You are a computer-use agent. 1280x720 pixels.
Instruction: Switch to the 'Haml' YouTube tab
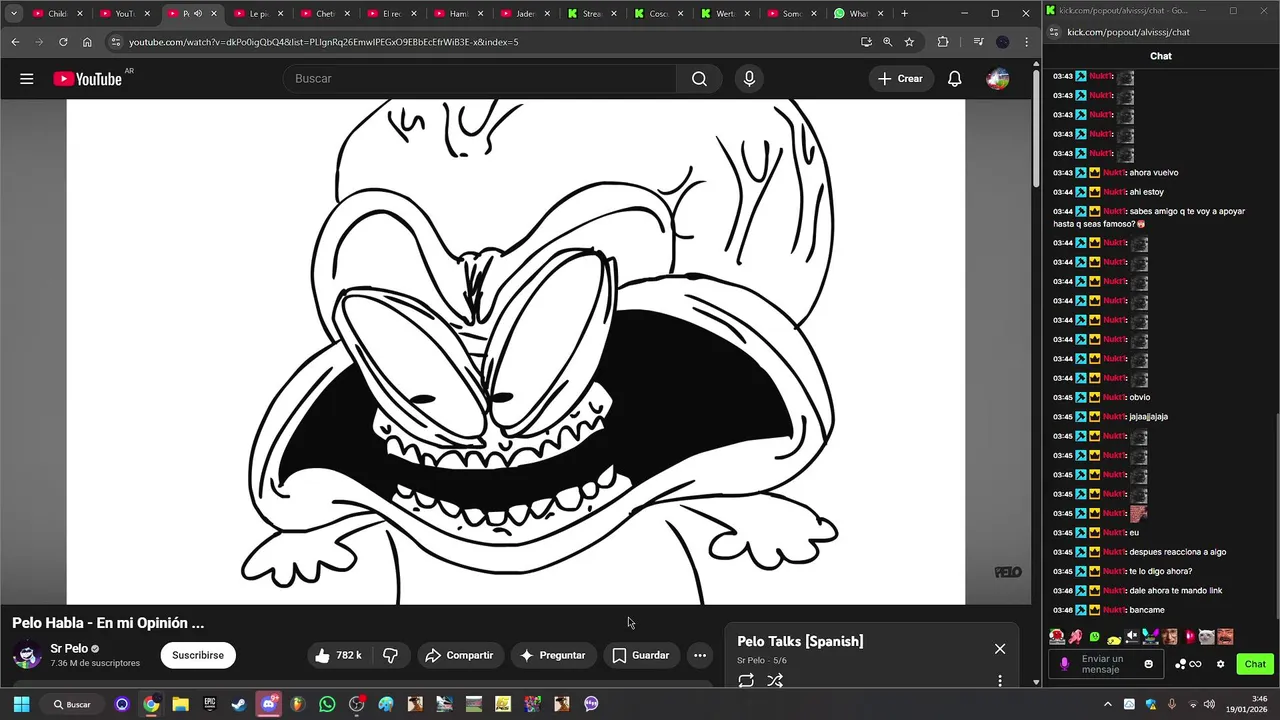coord(459,14)
